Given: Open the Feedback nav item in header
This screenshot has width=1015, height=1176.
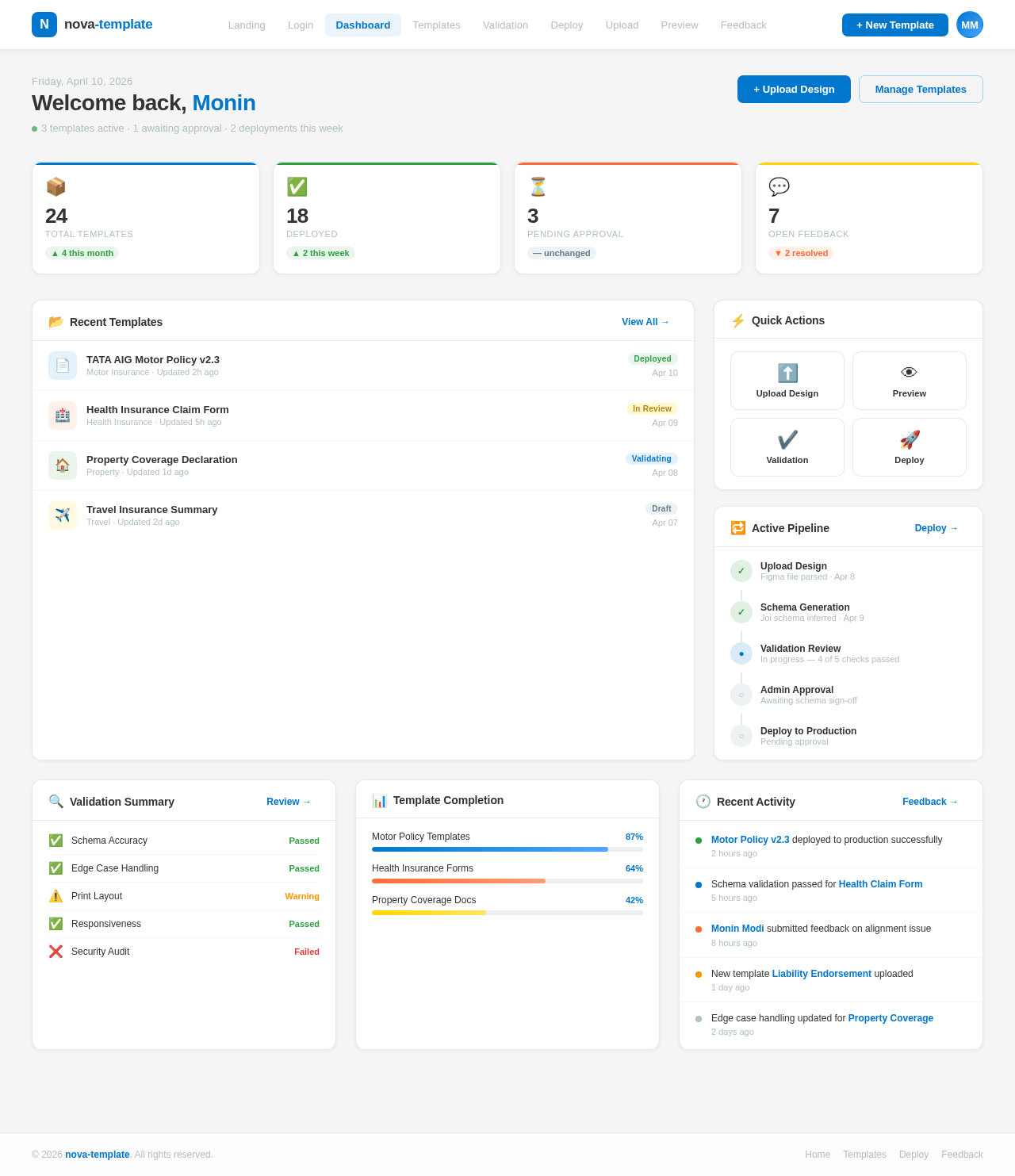Looking at the screenshot, I should pyautogui.click(x=744, y=25).
